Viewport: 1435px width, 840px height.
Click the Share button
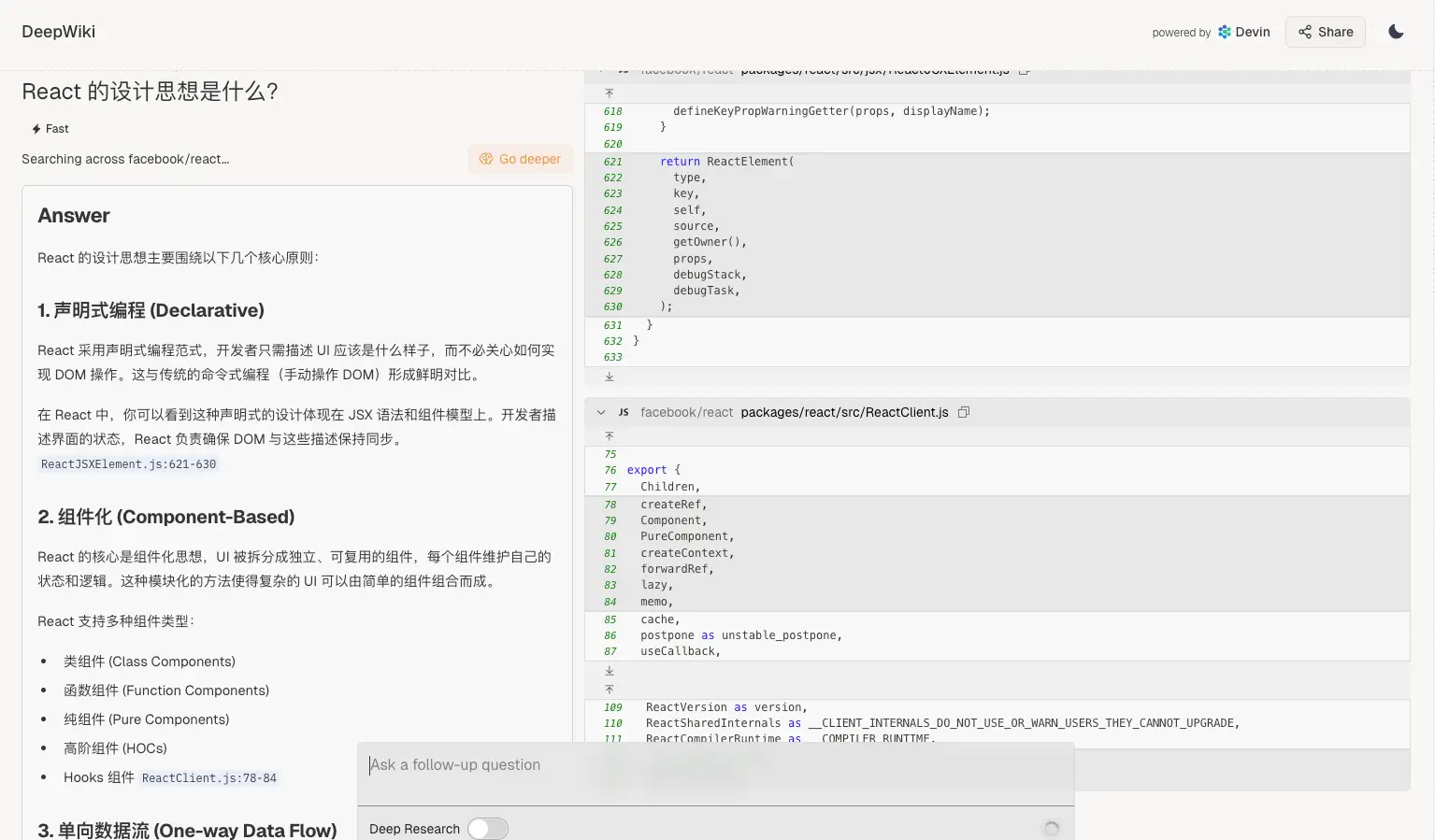pyautogui.click(x=1325, y=32)
